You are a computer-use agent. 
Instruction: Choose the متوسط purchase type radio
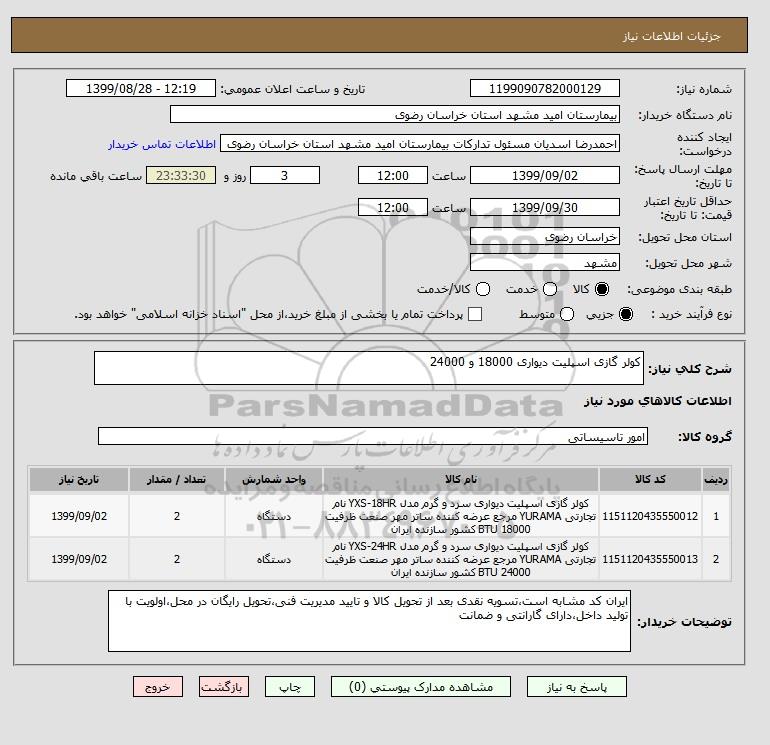567,314
